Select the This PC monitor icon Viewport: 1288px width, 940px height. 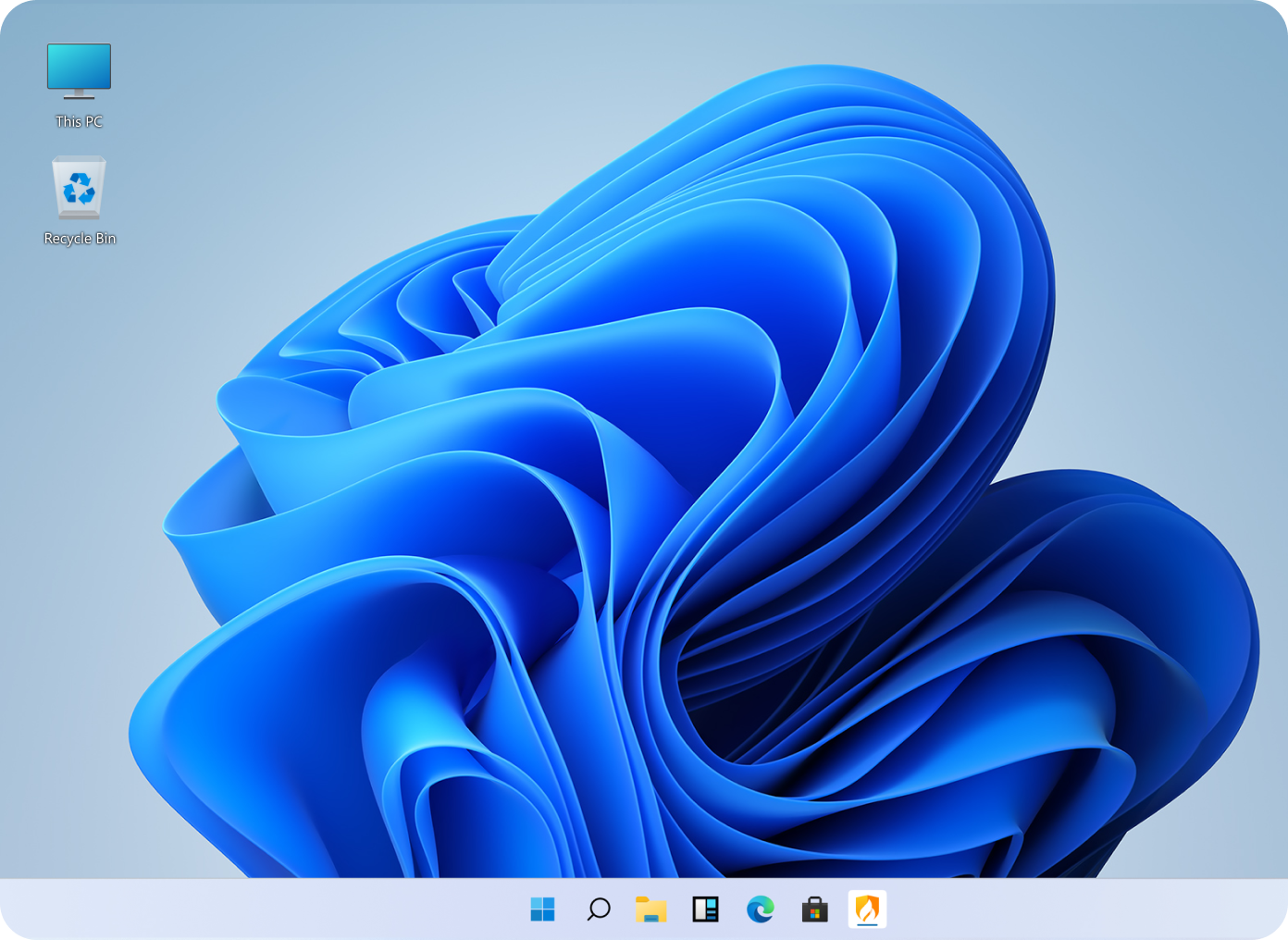[79, 70]
